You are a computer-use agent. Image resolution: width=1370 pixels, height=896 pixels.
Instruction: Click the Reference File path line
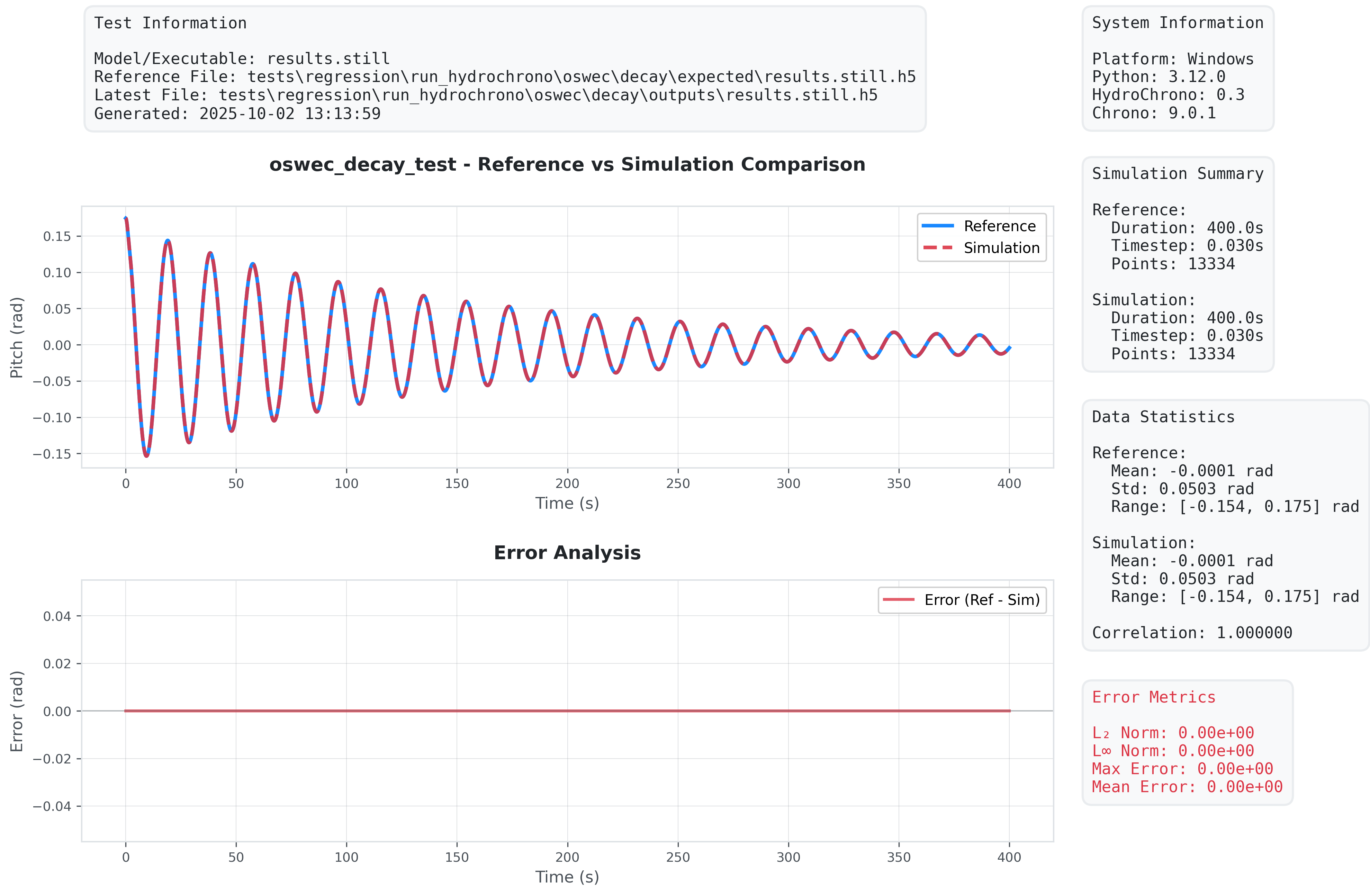(x=504, y=76)
